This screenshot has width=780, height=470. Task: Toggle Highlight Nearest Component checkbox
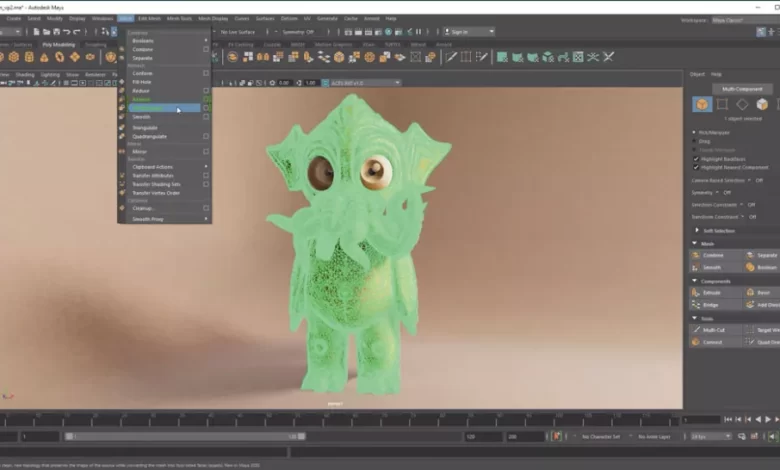(x=696, y=167)
